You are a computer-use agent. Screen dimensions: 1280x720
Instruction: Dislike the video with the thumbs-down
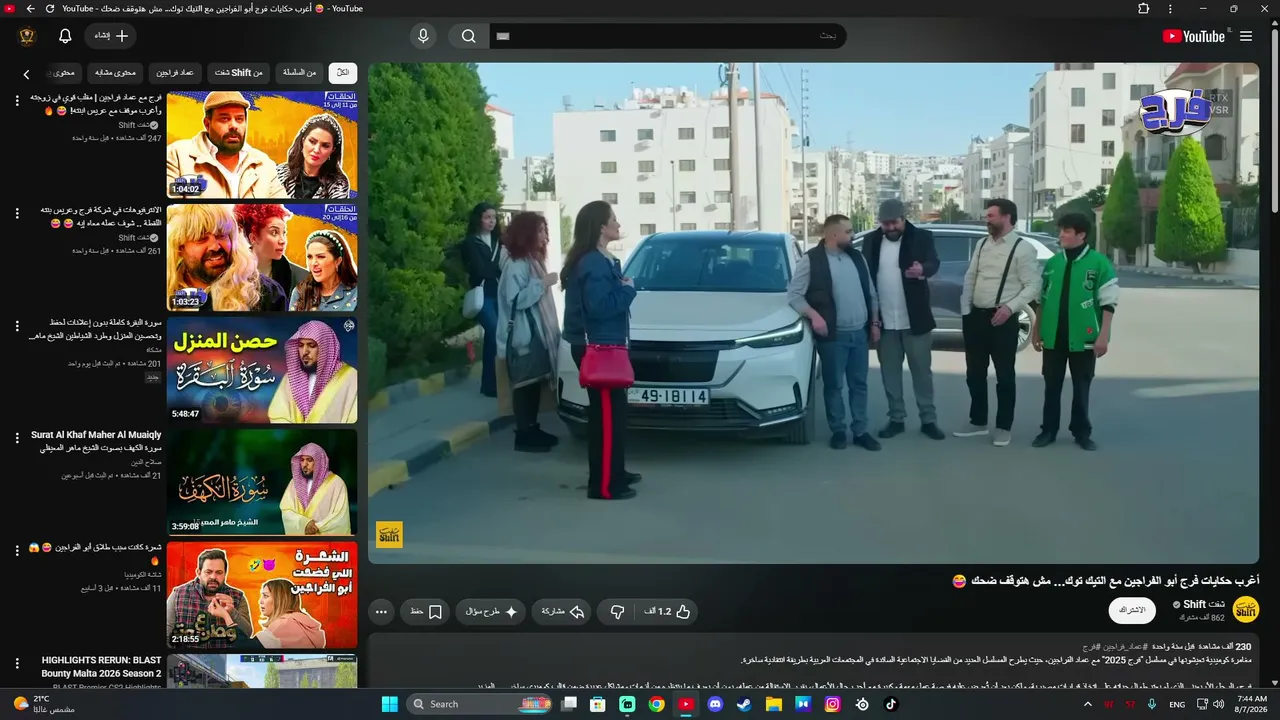pos(618,611)
